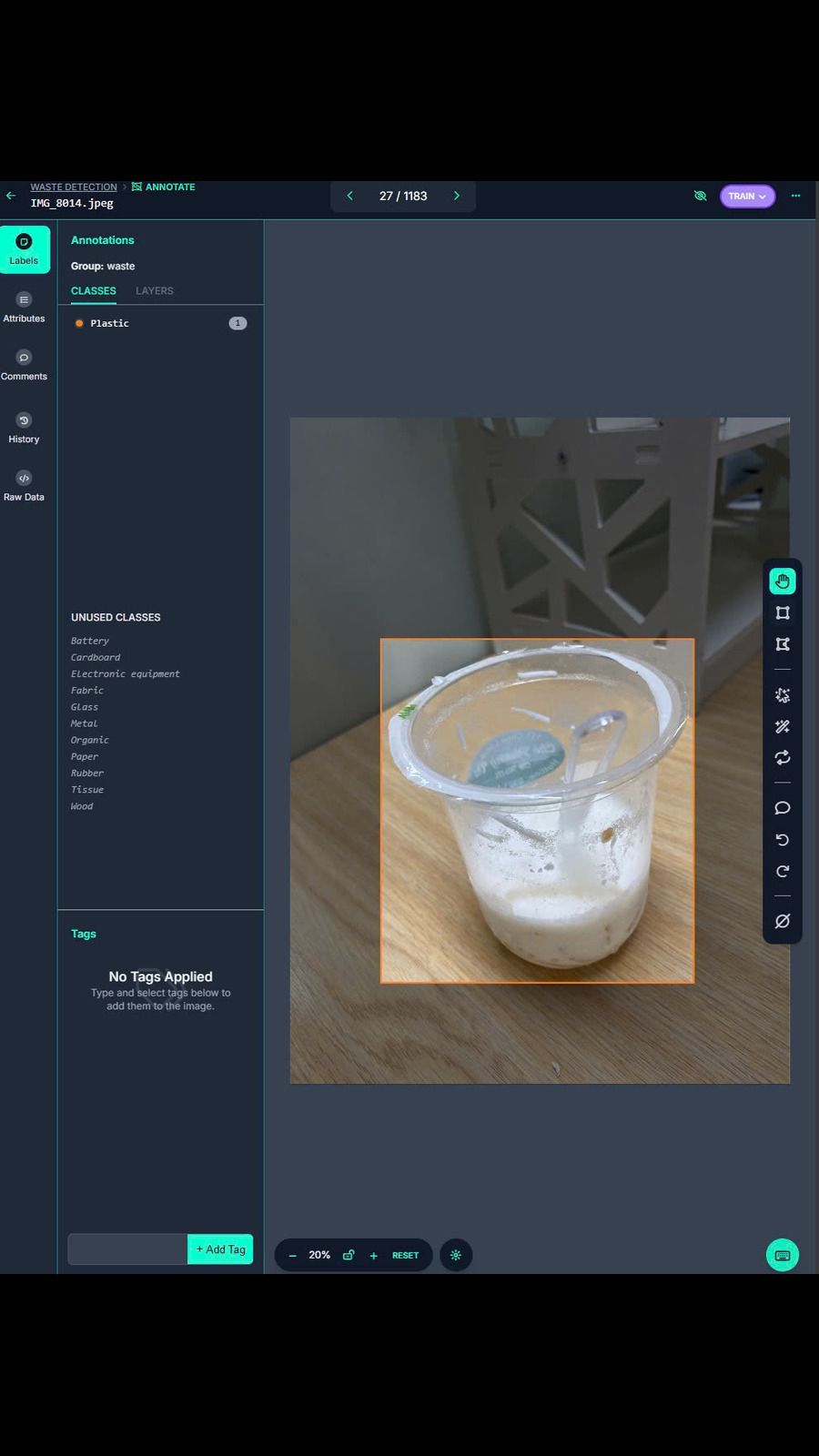Select the unused class Cardboard

[96, 657]
